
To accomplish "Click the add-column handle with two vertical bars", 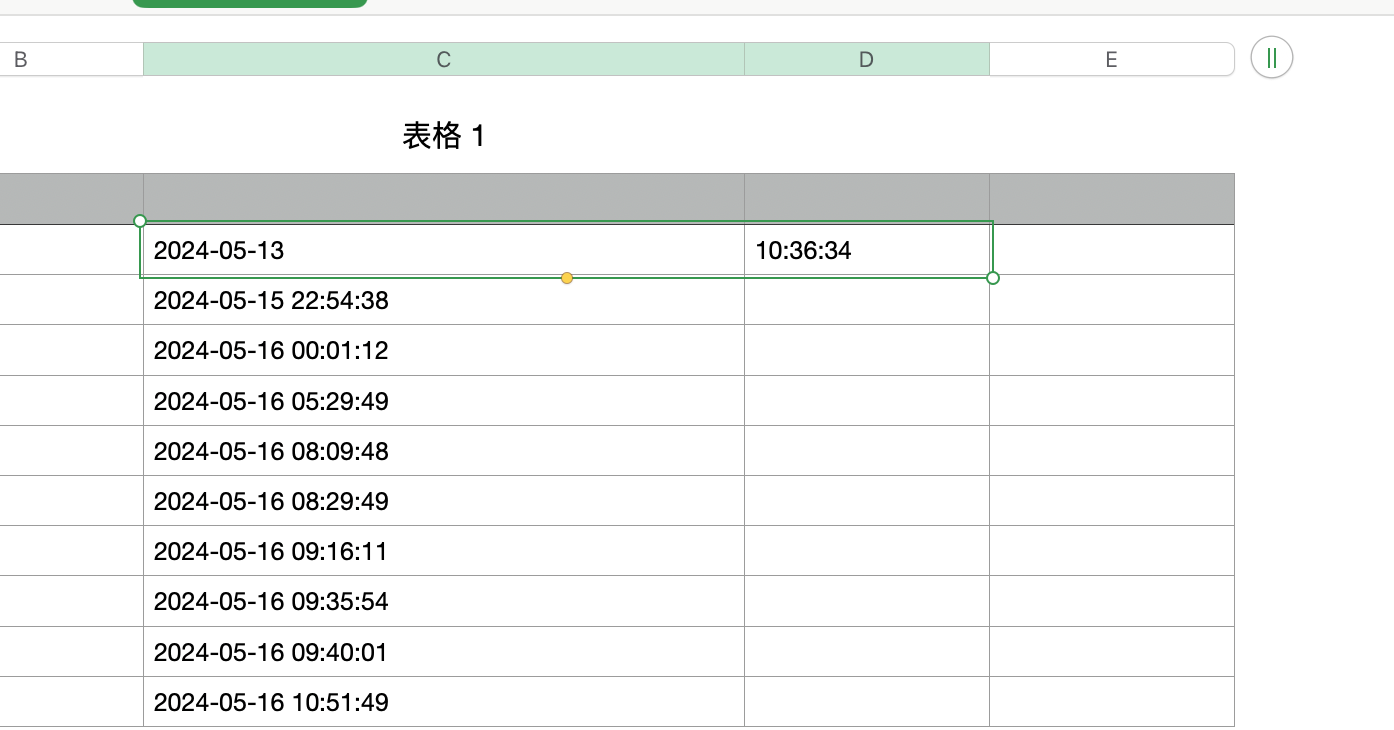I will point(1271,58).
